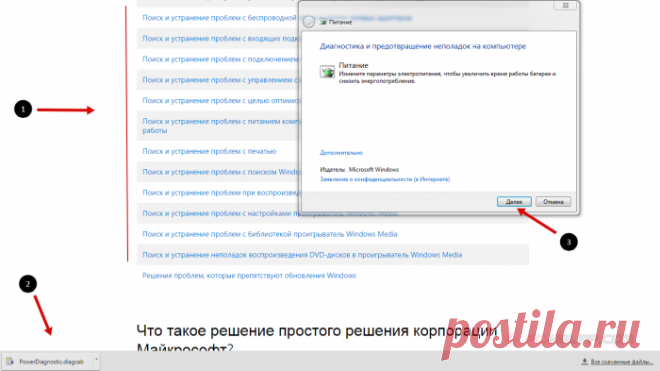Open the privacy statement link (Заявление о конфиденциальности)
This screenshot has height=371, width=660.
[385, 179]
